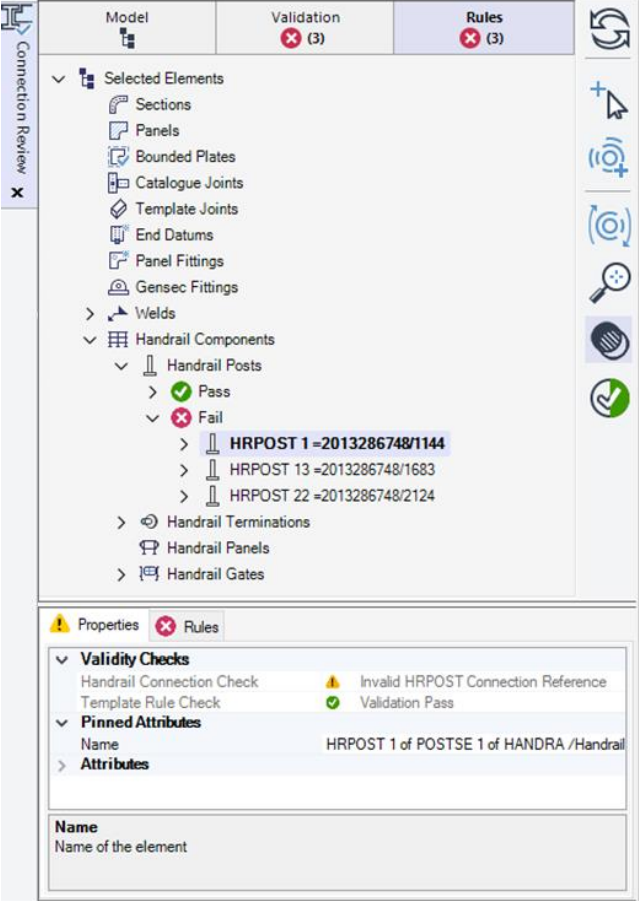Click the add-selection cursor icon

[608, 100]
